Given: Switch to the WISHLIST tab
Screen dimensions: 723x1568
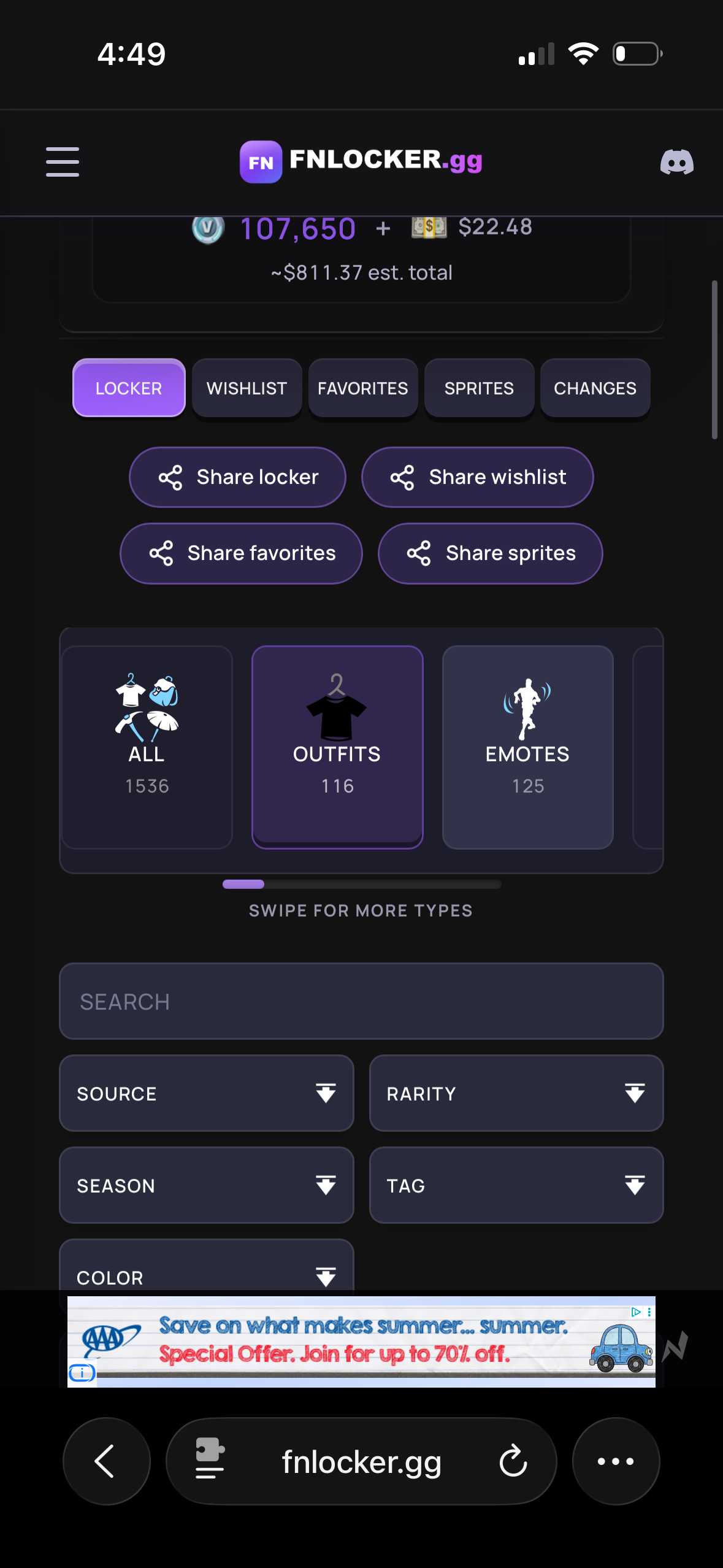Looking at the screenshot, I should click(x=247, y=388).
